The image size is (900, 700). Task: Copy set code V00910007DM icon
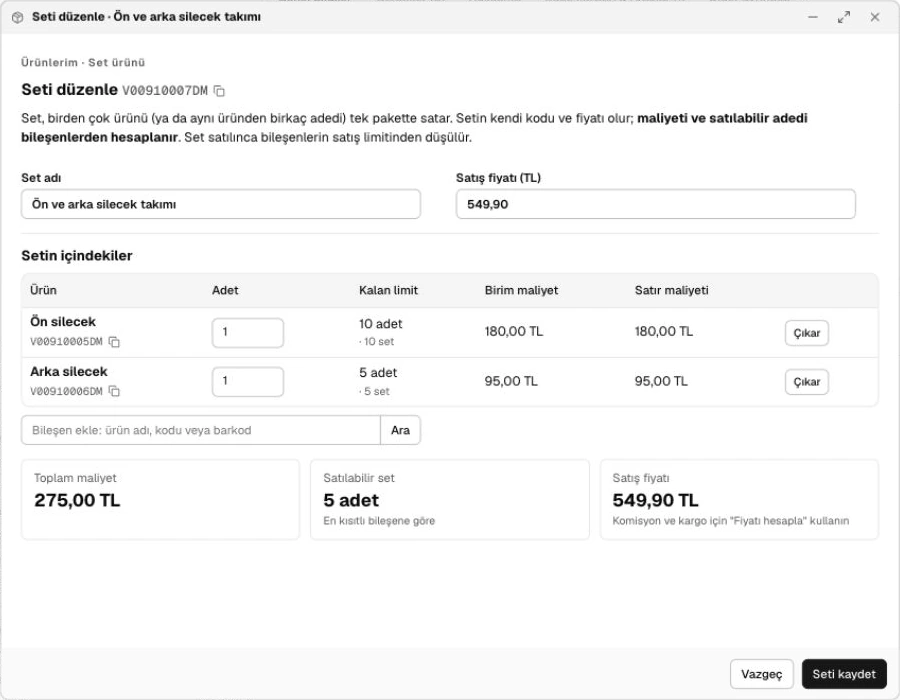[x=219, y=91]
